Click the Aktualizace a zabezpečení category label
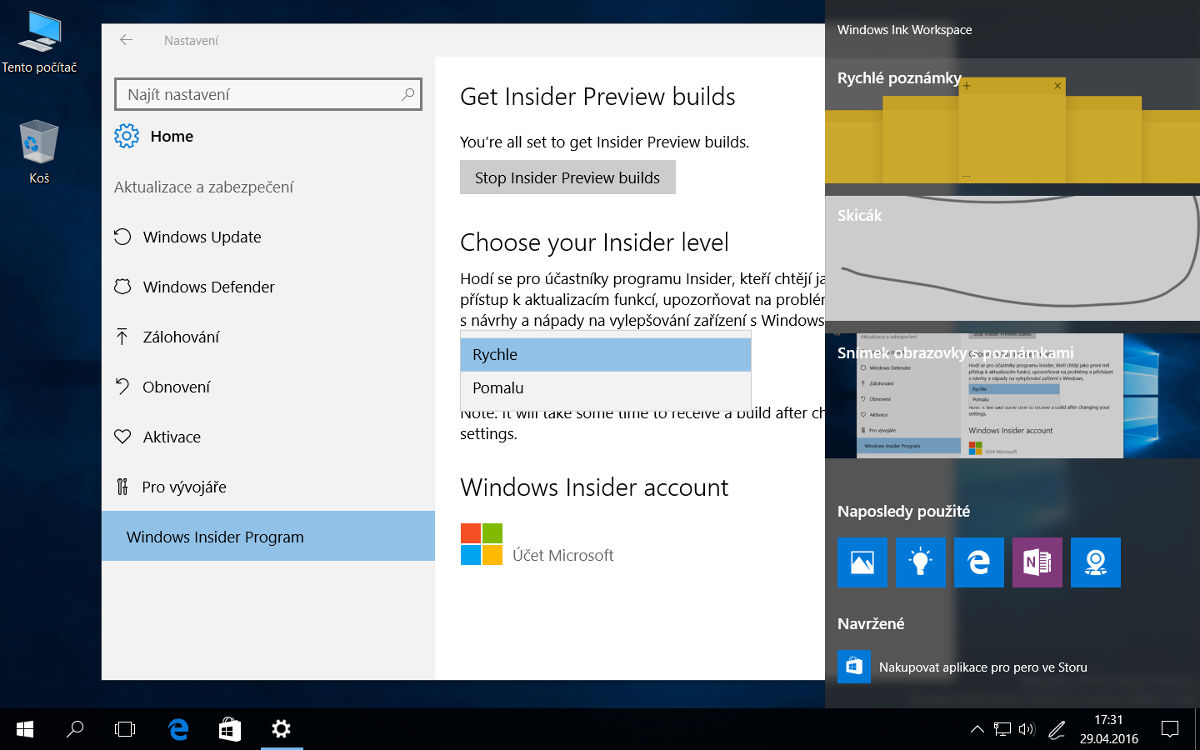The height and width of the screenshot is (750, 1200). click(x=204, y=187)
